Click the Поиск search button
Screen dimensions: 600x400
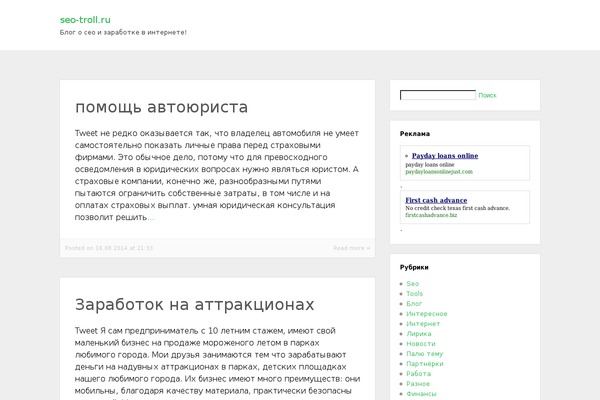(487, 95)
